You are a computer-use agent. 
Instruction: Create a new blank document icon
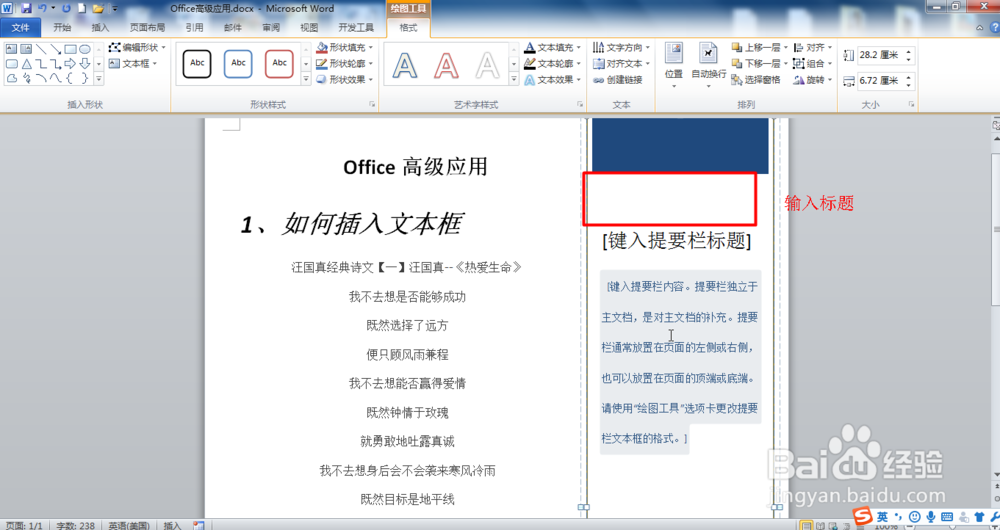(x=82, y=8)
